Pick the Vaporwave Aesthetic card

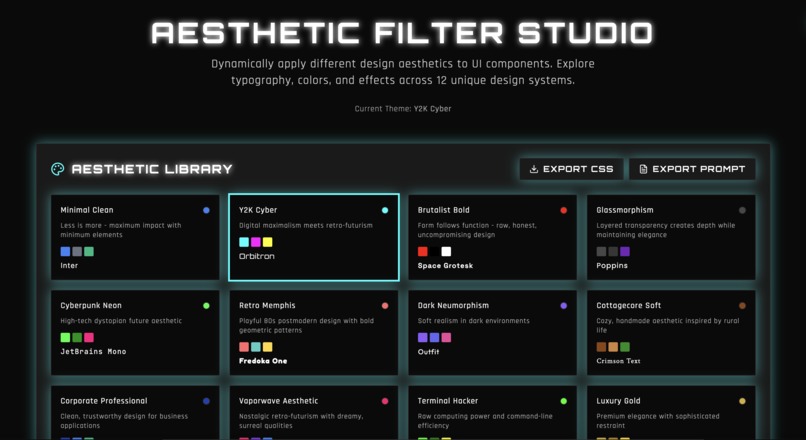click(x=314, y=413)
